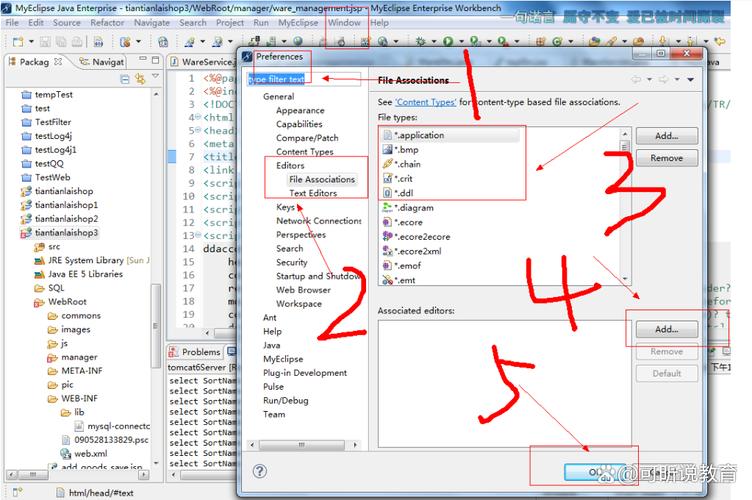Open the MyEclipse menu

click(298, 23)
